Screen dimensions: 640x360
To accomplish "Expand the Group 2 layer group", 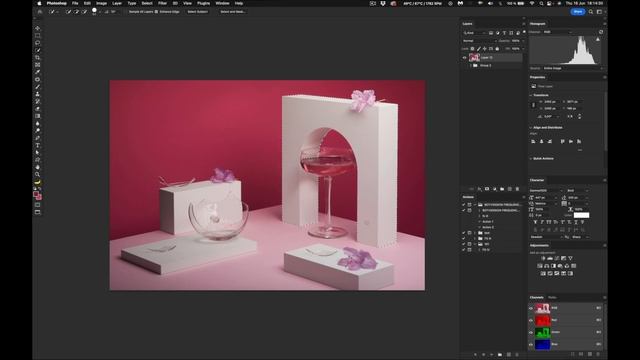I will (x=471, y=65).
